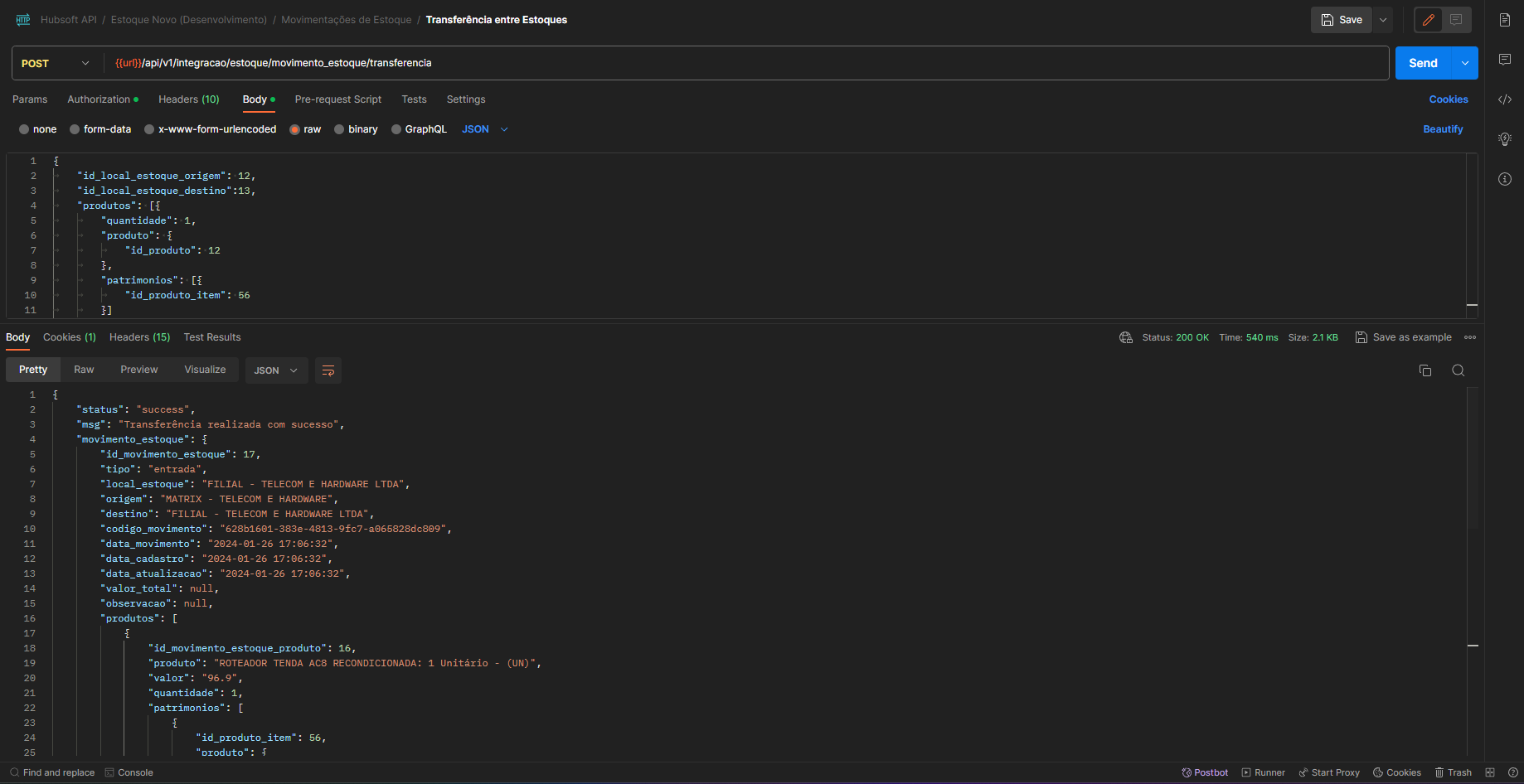Search the response with magnifier icon

coord(1458,370)
